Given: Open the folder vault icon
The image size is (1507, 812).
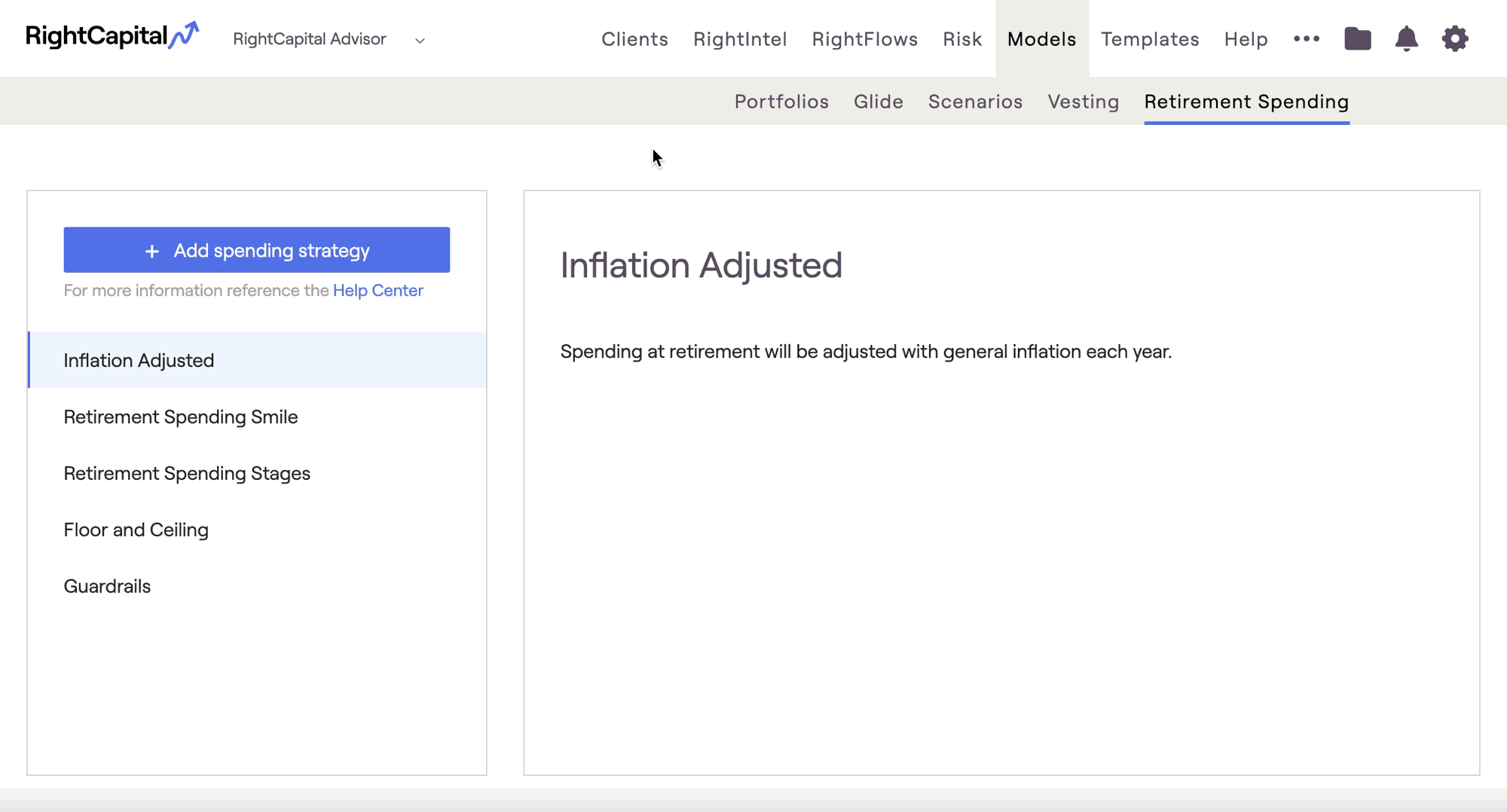Looking at the screenshot, I should [1357, 38].
